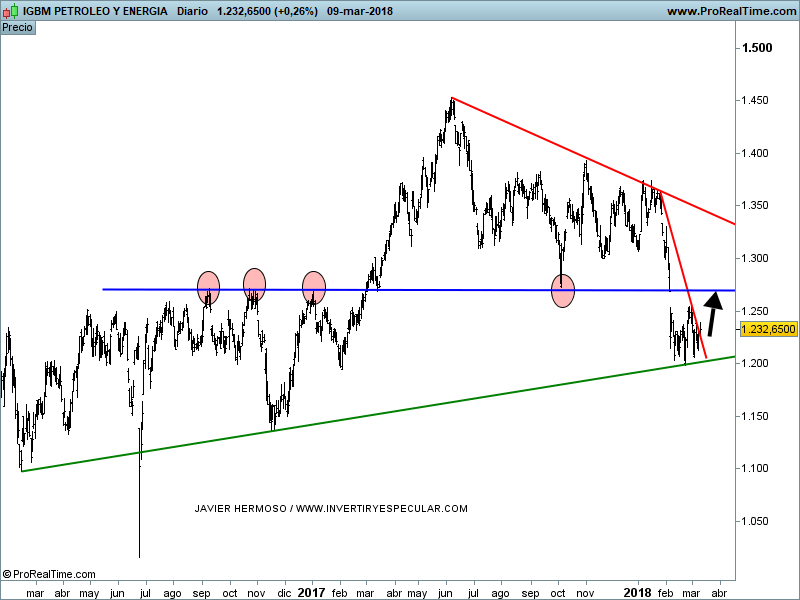800x600 pixels.
Task: Click the third pink circle marker
Action: click(x=314, y=288)
